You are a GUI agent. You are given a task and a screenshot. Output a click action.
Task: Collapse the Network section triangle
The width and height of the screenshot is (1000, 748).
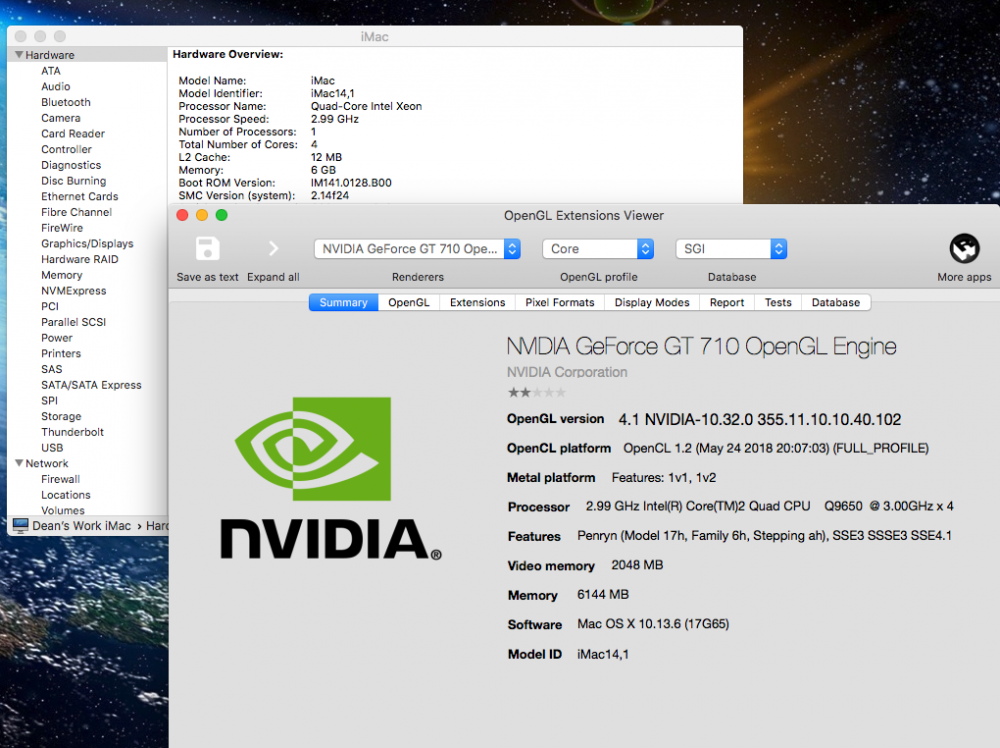click(19, 463)
